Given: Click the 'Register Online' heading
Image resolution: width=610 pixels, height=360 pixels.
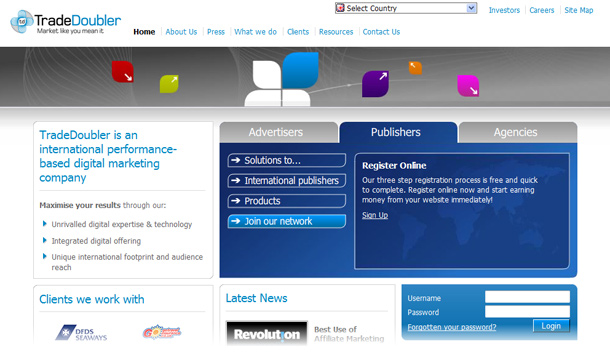Looking at the screenshot, I should [x=394, y=165].
